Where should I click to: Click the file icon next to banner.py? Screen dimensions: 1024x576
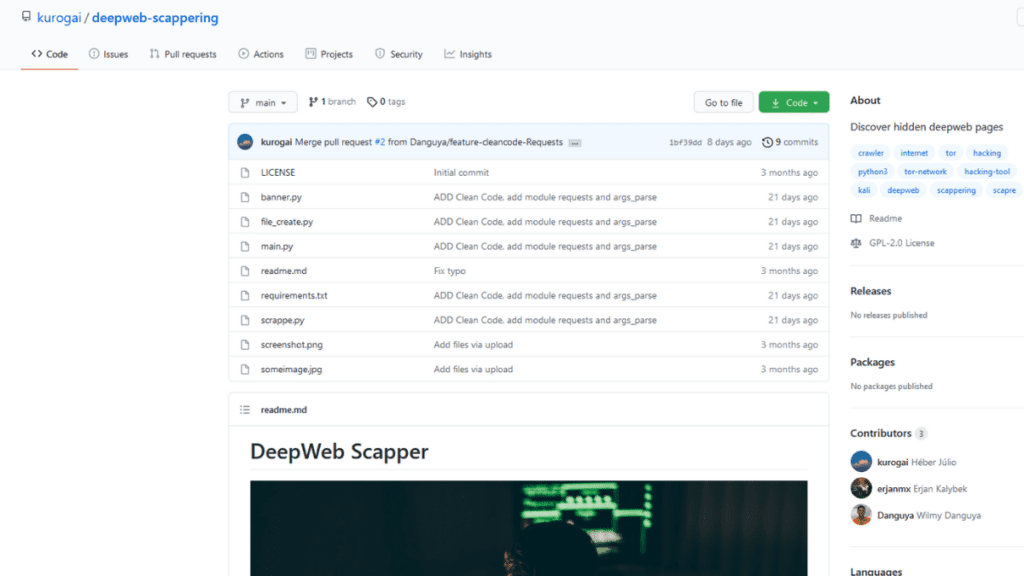point(245,197)
